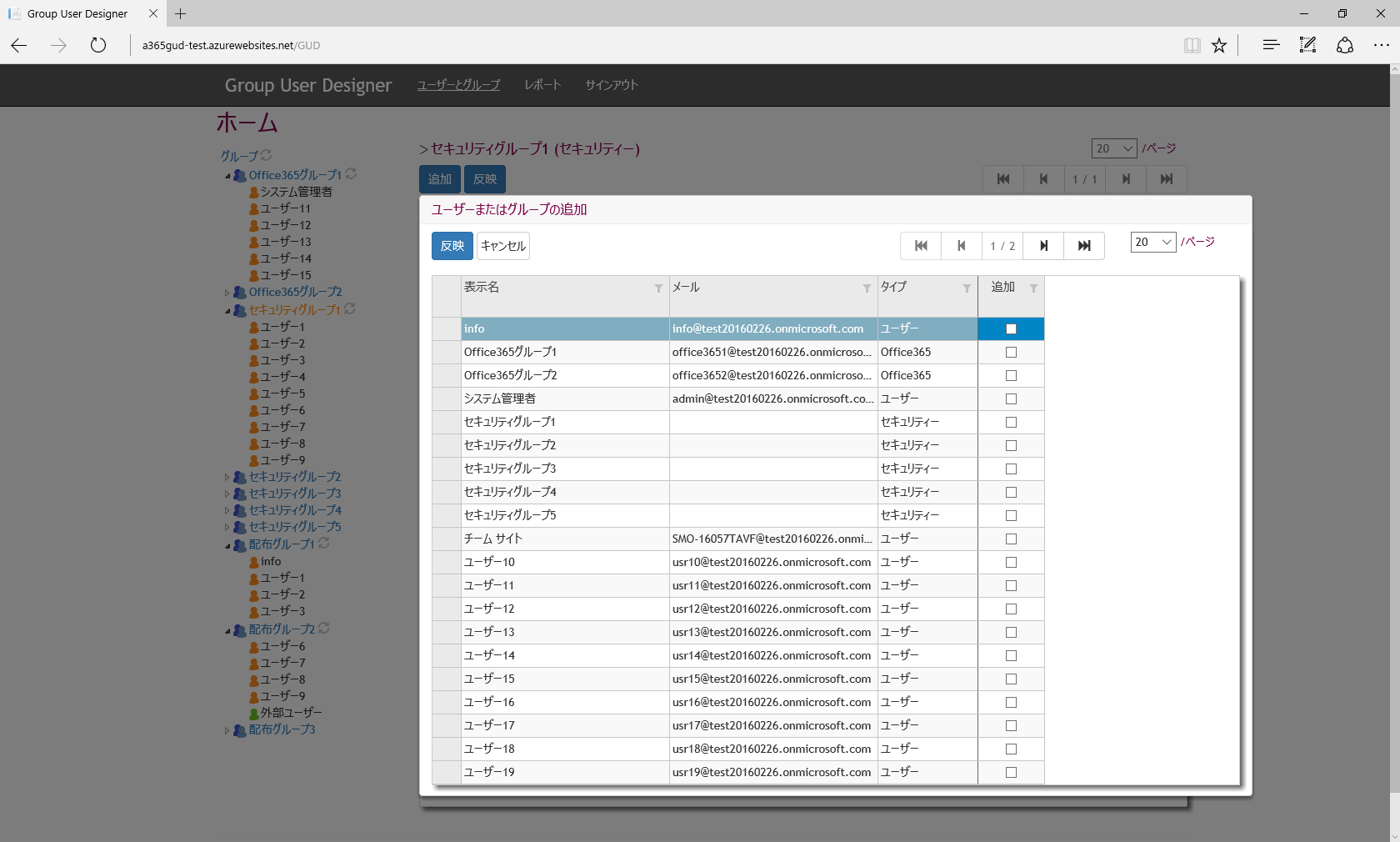Expand セキュリティグループ5 tree node
This screenshot has width=1400, height=842.
click(227, 528)
